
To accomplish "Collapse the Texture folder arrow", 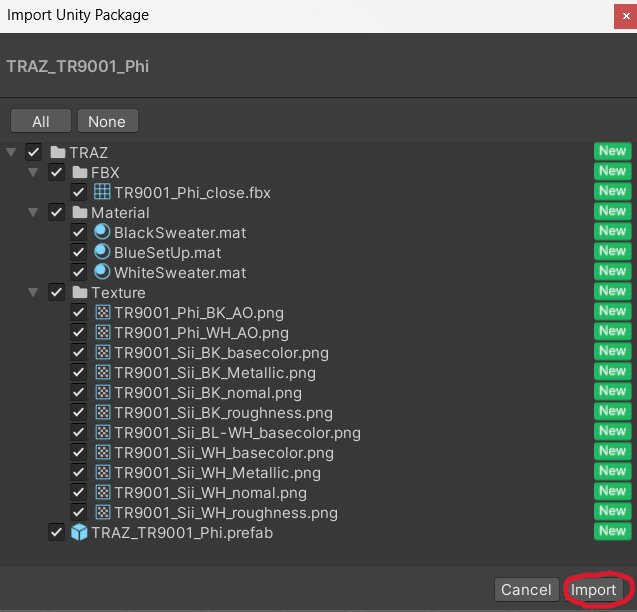I will (33, 292).
